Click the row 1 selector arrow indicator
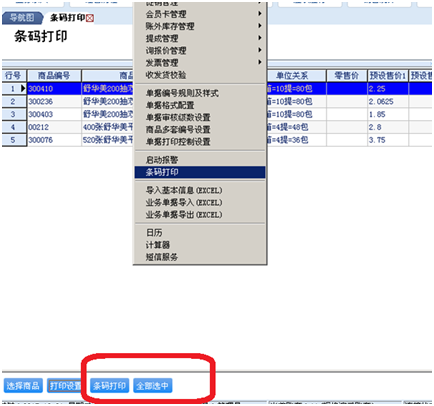Screen dimensions: 434x406 (x=23, y=89)
